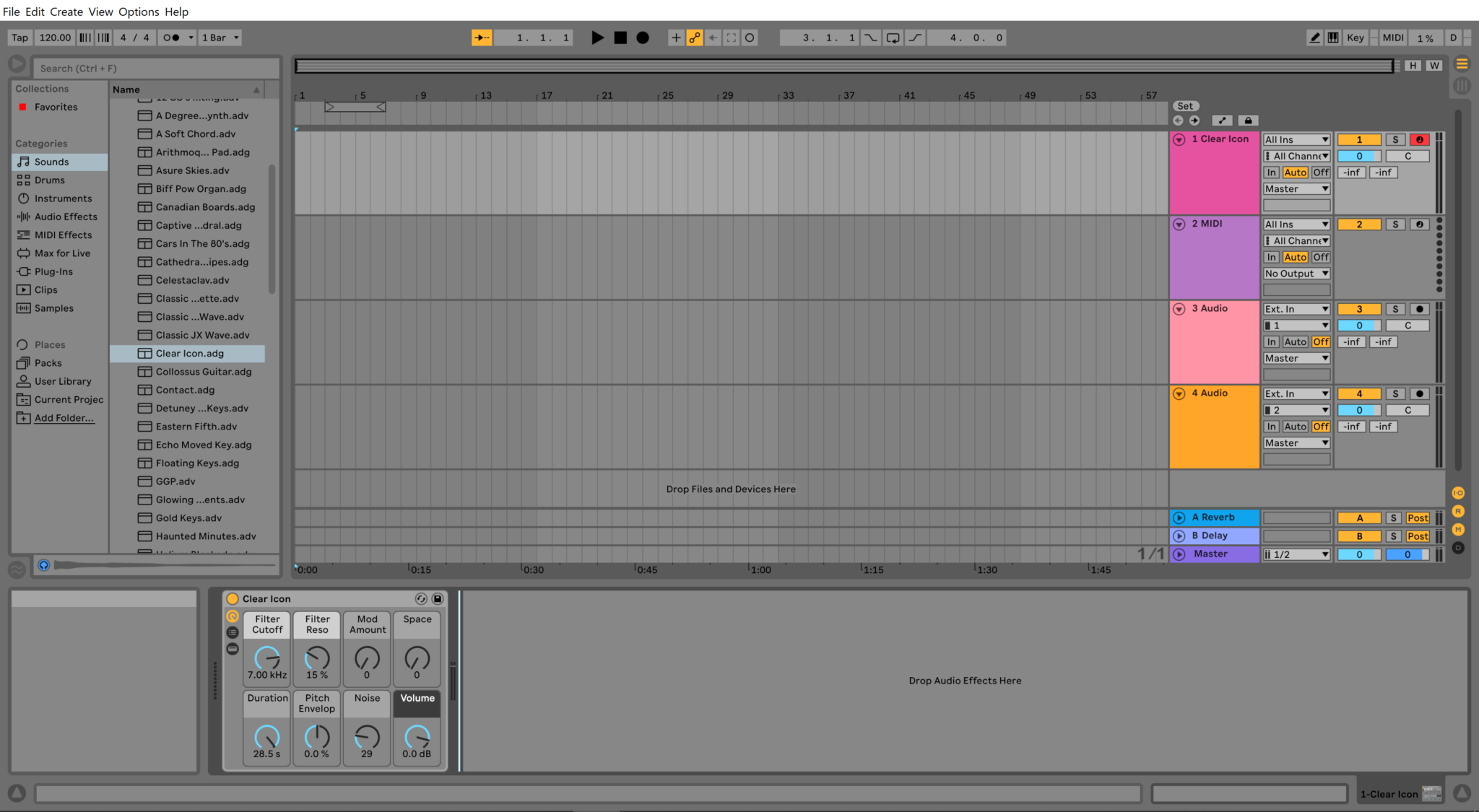The image size is (1479, 812).
Task: Select Drums category in browser
Action: (x=60, y=180)
